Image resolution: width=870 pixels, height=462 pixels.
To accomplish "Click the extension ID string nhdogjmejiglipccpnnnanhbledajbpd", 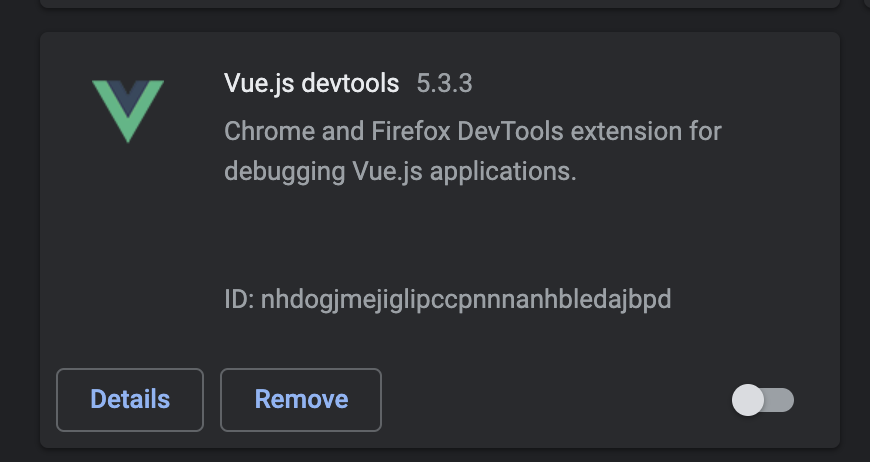I will pyautogui.click(x=466, y=299).
